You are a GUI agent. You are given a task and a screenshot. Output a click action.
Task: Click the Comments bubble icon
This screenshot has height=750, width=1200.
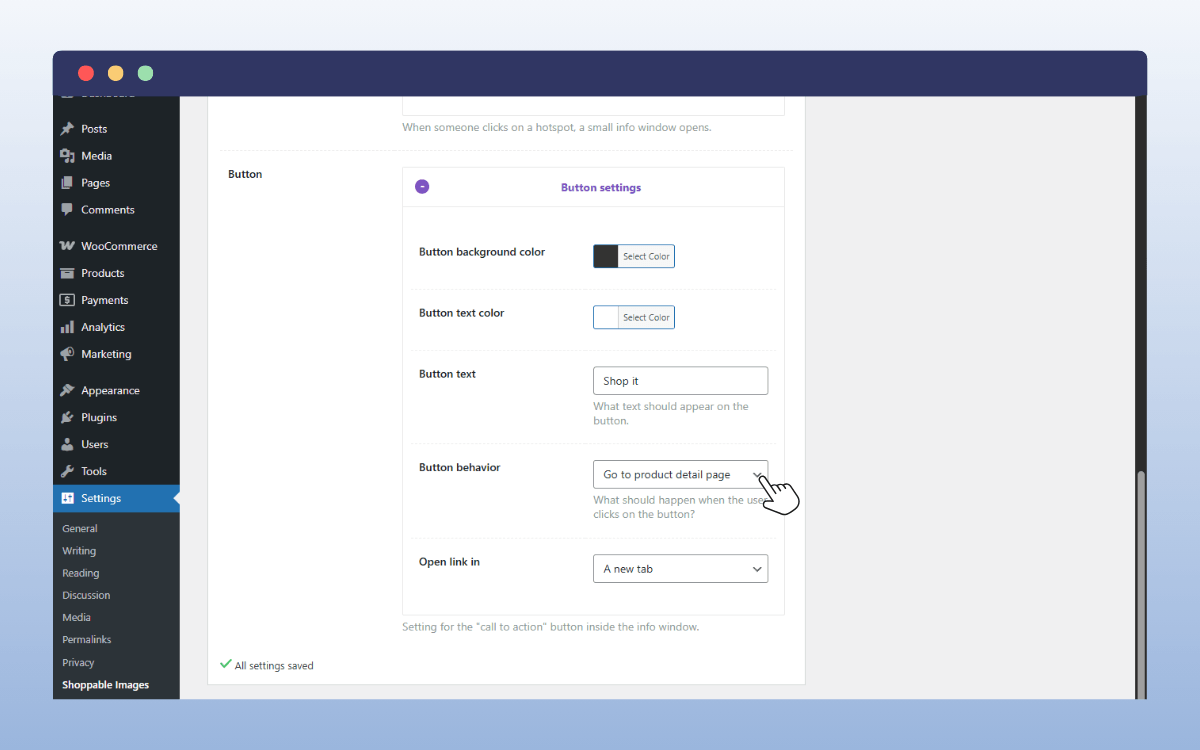pyautogui.click(x=67, y=210)
